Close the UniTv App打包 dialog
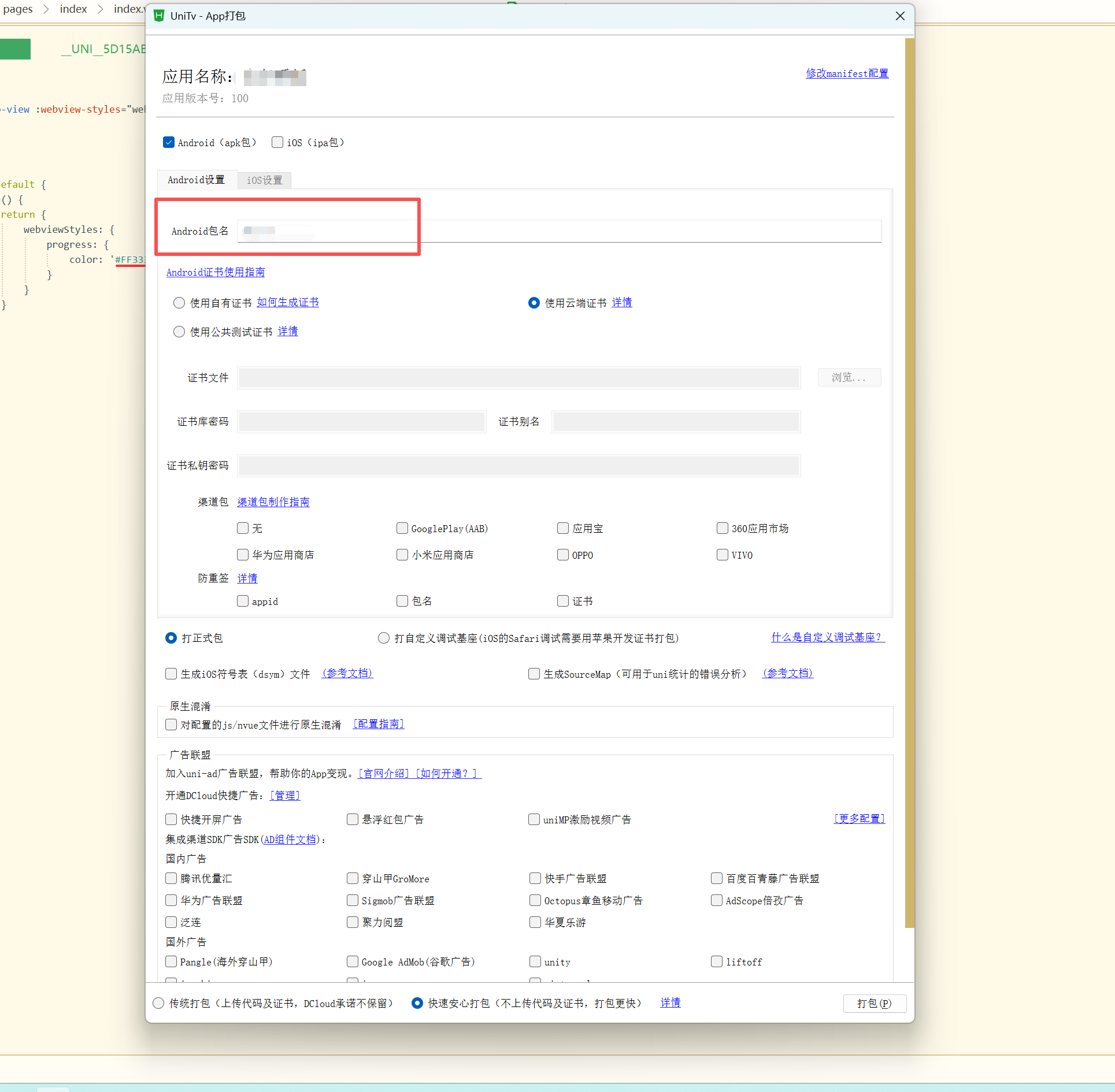 pos(899,16)
